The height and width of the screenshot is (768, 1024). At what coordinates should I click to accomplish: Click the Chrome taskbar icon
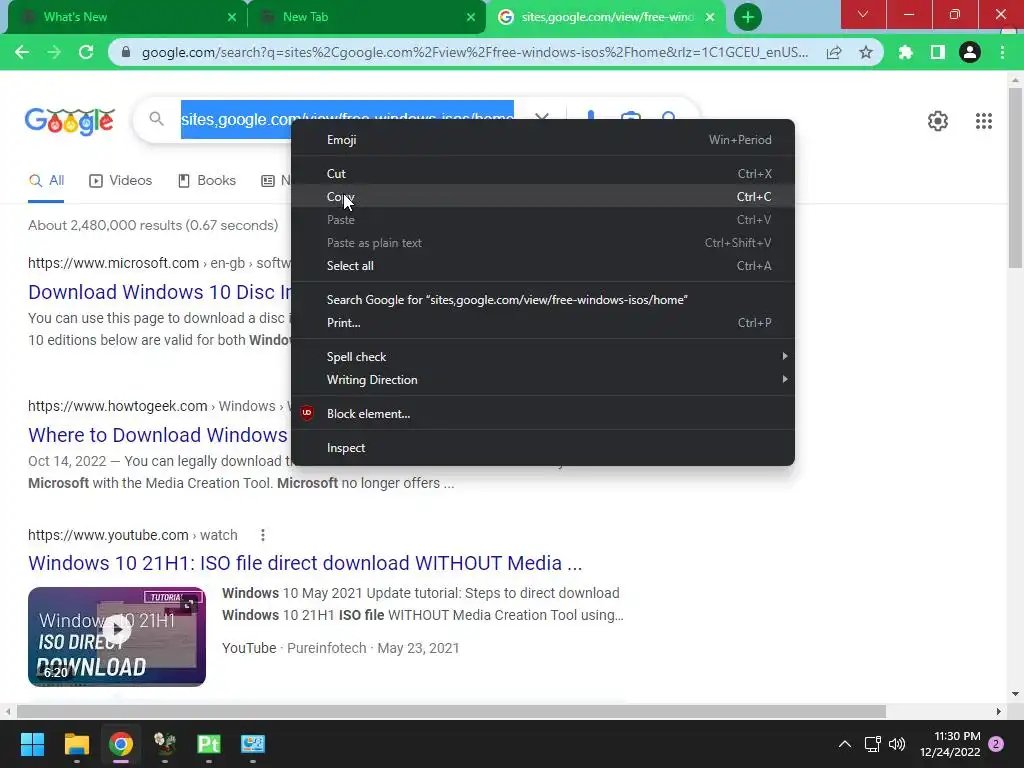(121, 744)
